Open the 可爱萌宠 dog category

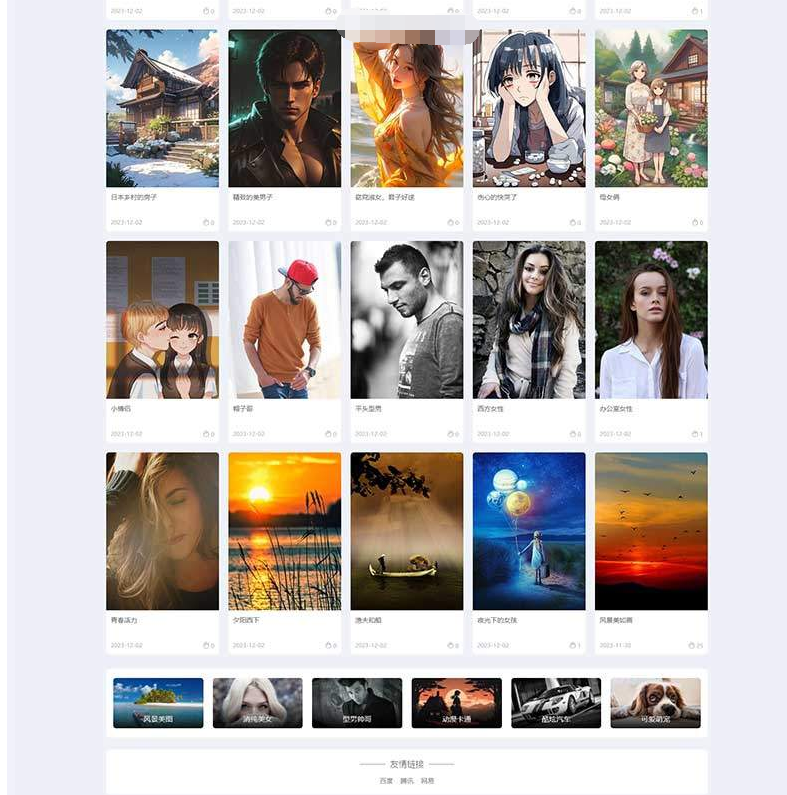(x=656, y=703)
